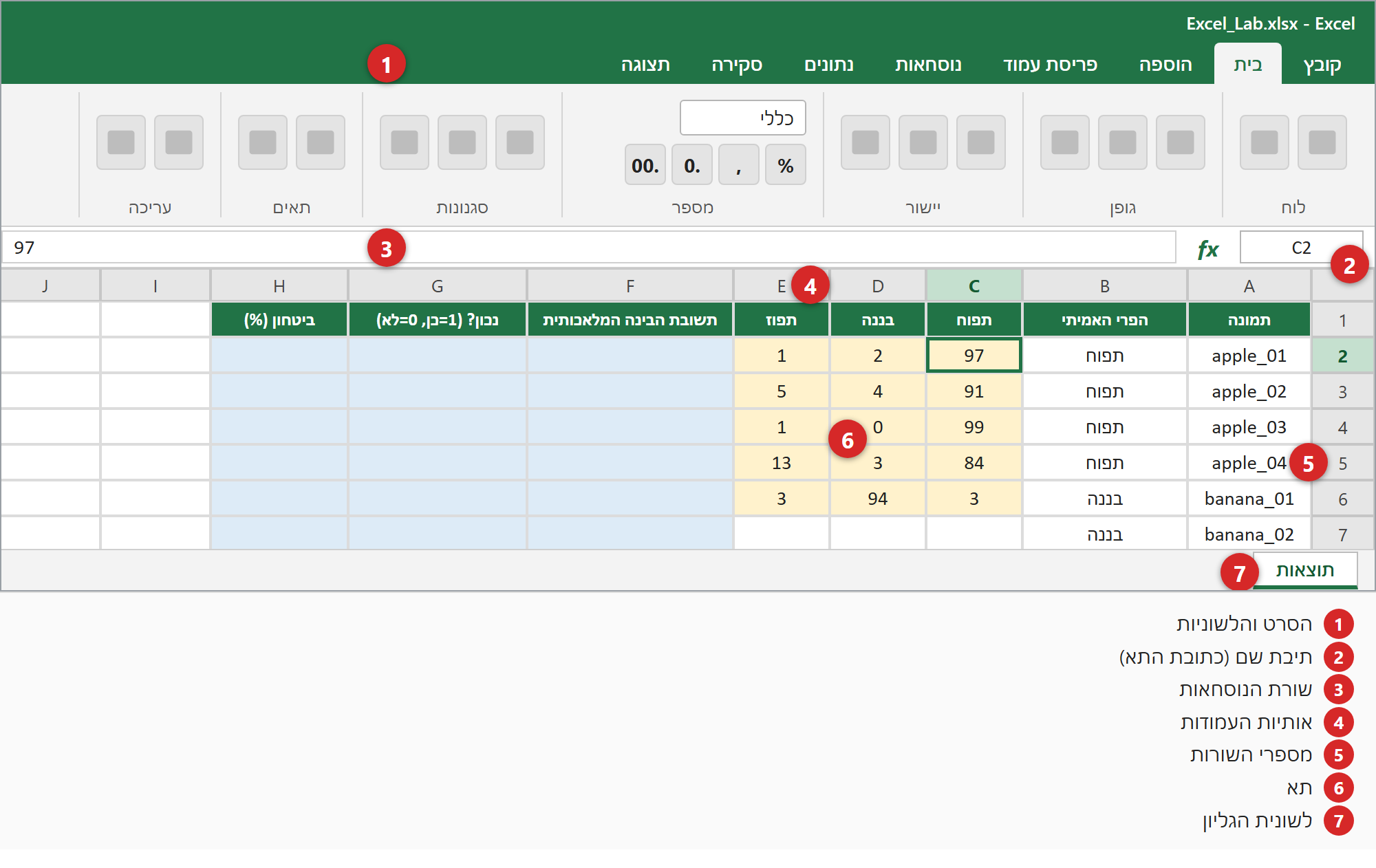Switch to the נוסחאות tab
1376x868 pixels.
pyautogui.click(x=928, y=65)
